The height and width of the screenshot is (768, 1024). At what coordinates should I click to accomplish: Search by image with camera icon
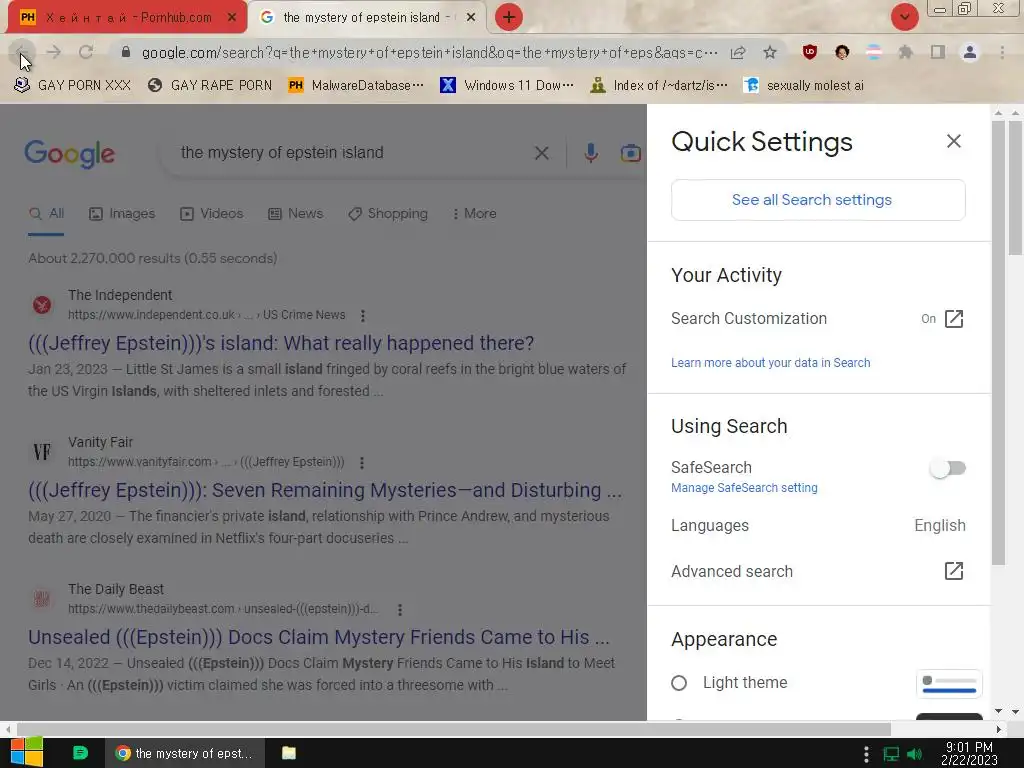coord(631,153)
